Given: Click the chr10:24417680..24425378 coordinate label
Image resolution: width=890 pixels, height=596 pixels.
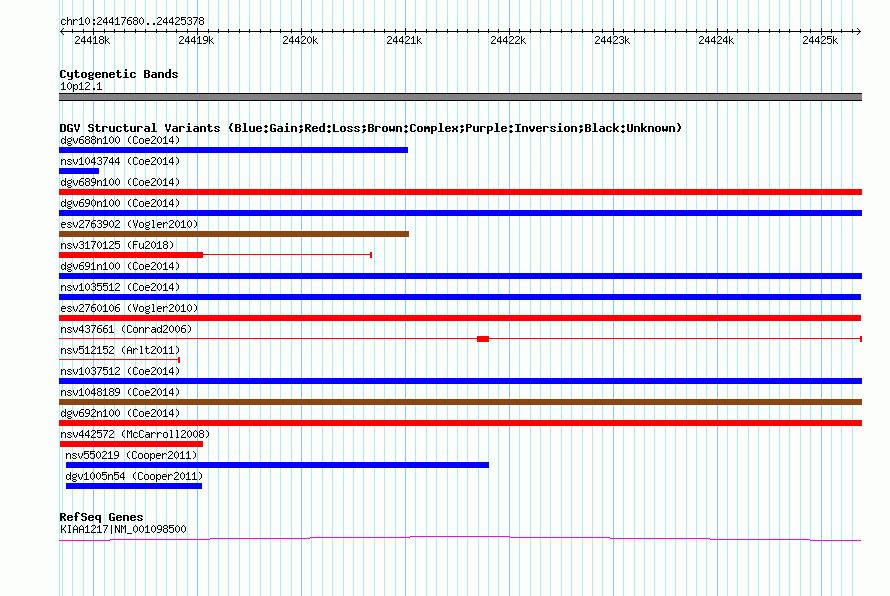Looking at the screenshot, I should 132,21.
